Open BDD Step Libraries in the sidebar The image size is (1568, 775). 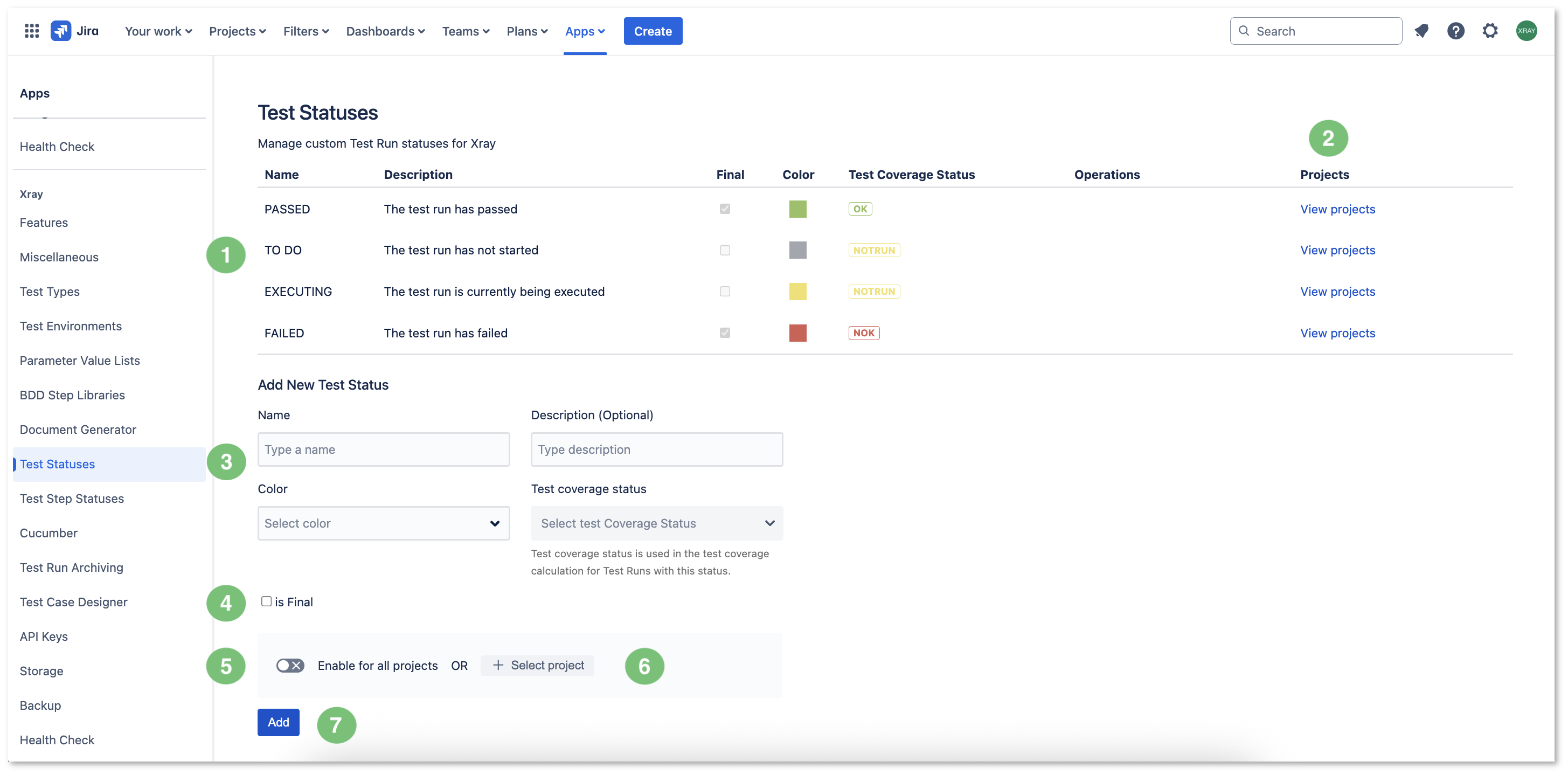[72, 395]
